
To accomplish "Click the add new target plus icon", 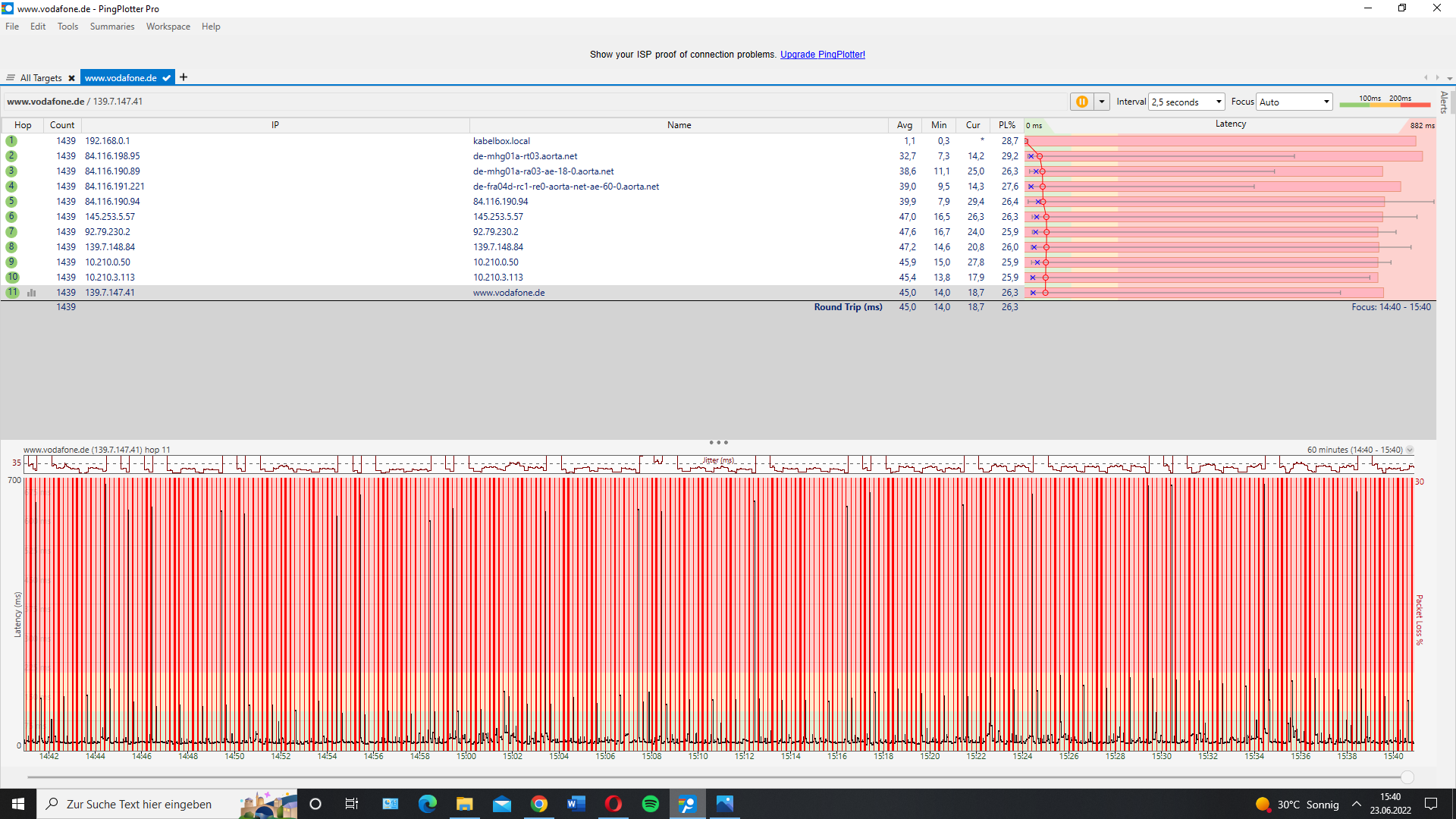I will (x=184, y=77).
